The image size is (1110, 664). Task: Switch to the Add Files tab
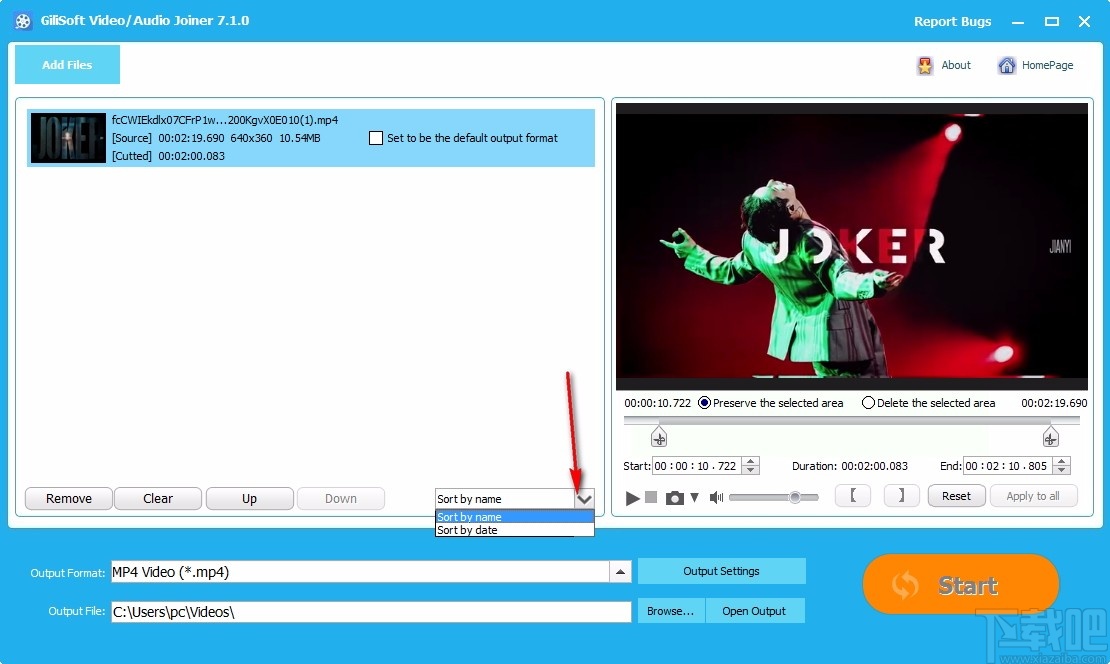(66, 64)
